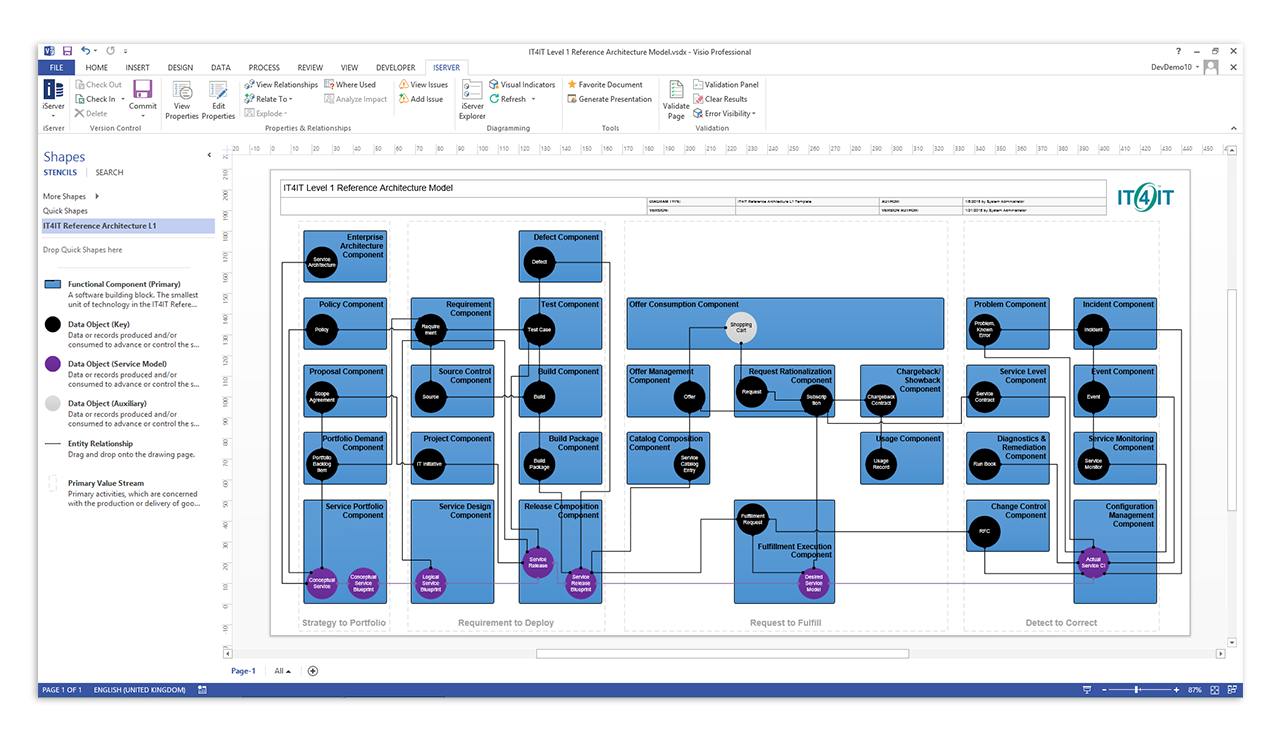The width and height of the screenshot is (1280, 742).
Task: Select purple Data Object (Service Model) shape
Action: (52, 365)
